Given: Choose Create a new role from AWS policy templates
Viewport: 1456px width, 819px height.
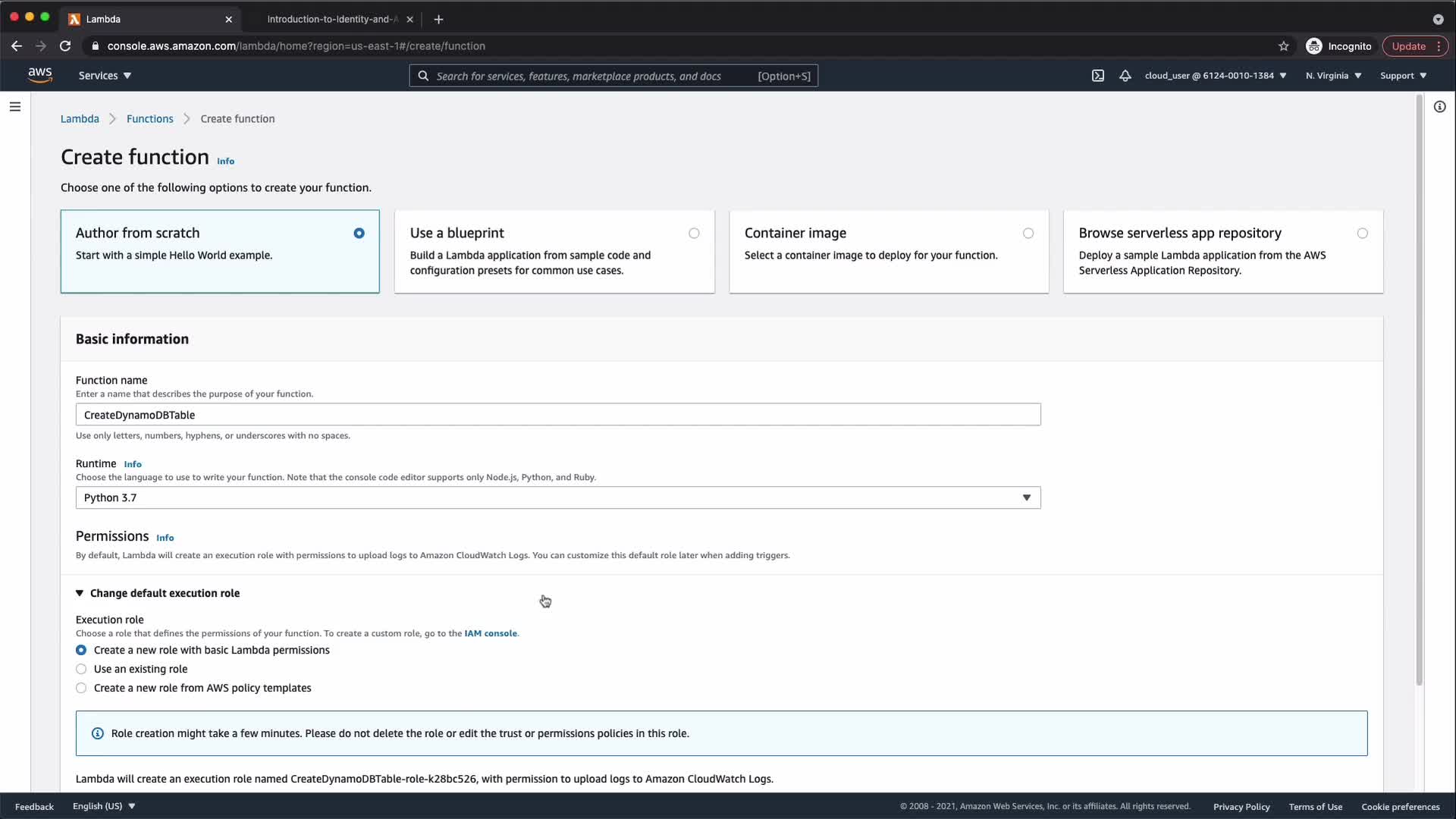Looking at the screenshot, I should coord(81,688).
